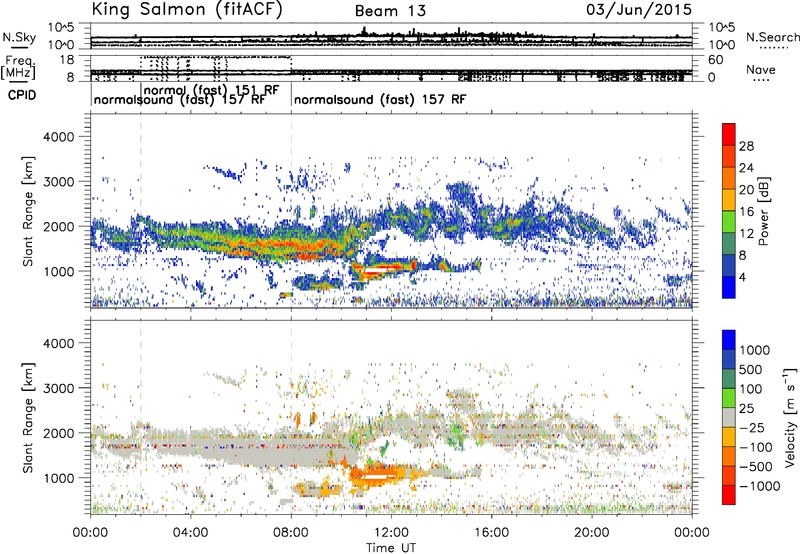Click the second 'normalsound (fast) 157 RF' label
This screenshot has height=554, width=800.
click(x=380, y=99)
